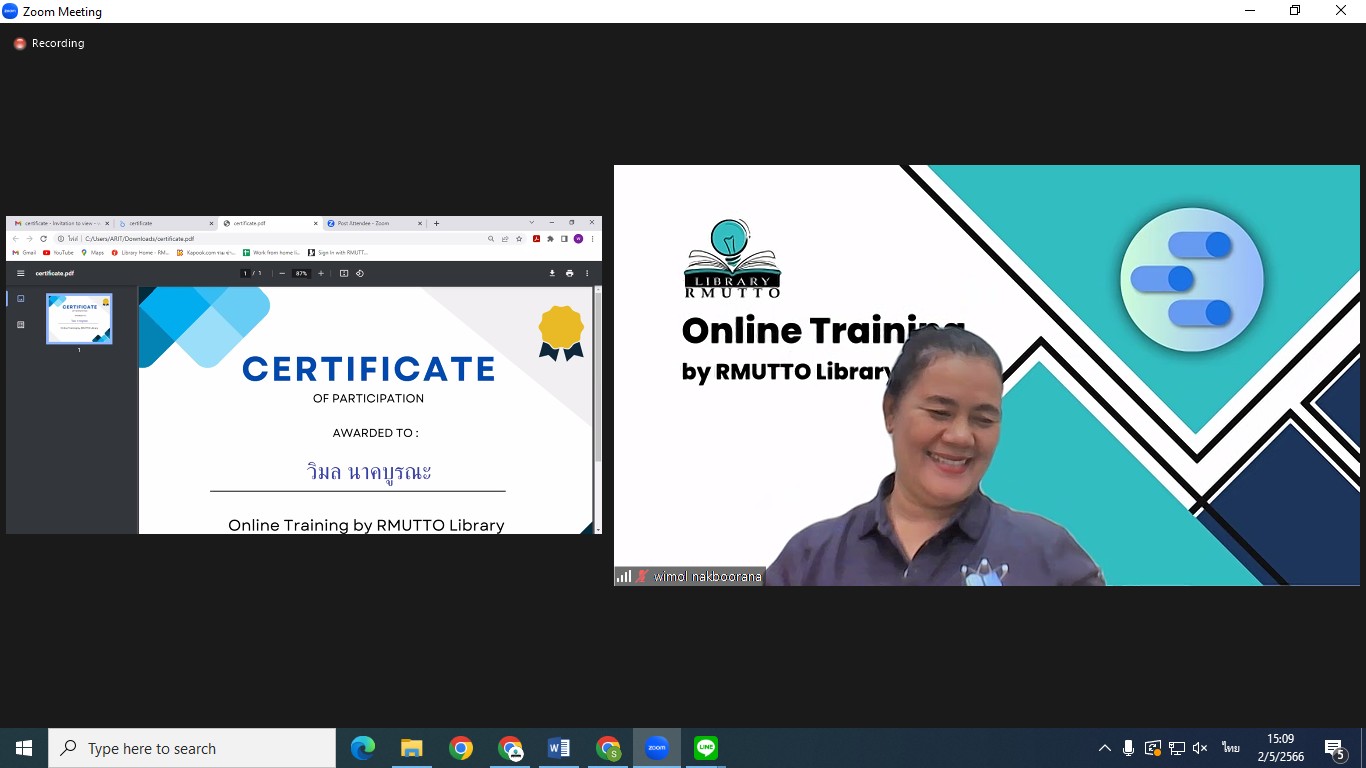Close the Post Attendee - Zoom tab

click(x=420, y=223)
